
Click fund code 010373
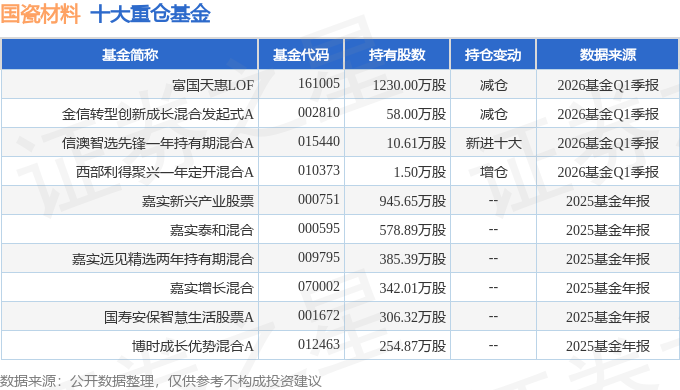[319, 170]
